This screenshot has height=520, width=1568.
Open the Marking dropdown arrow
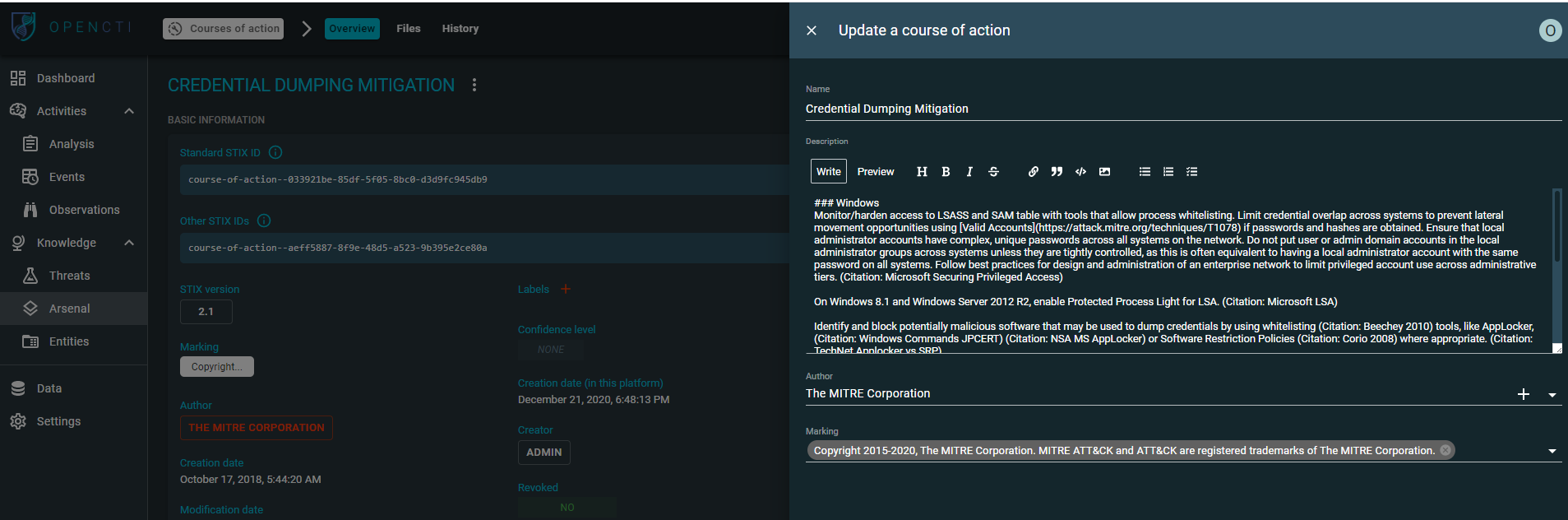click(x=1552, y=451)
